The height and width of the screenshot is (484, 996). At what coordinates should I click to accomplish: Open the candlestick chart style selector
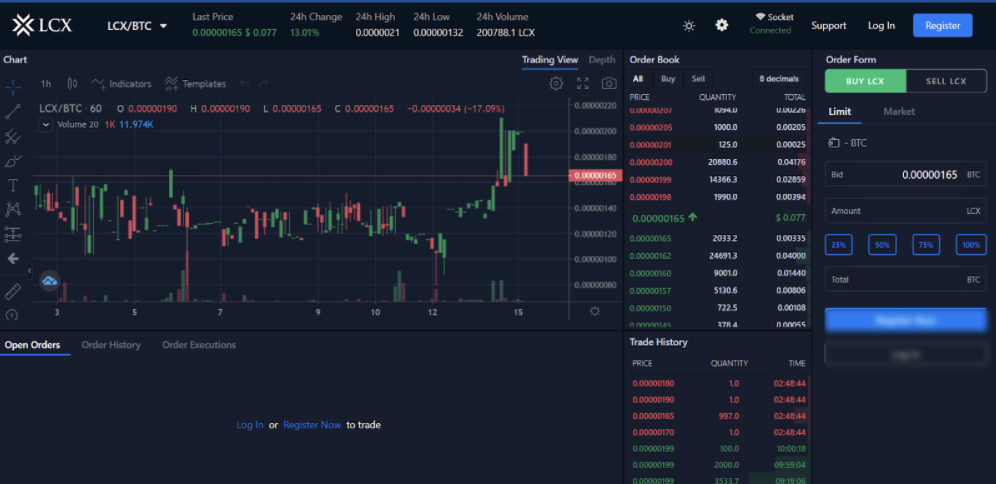click(71, 84)
